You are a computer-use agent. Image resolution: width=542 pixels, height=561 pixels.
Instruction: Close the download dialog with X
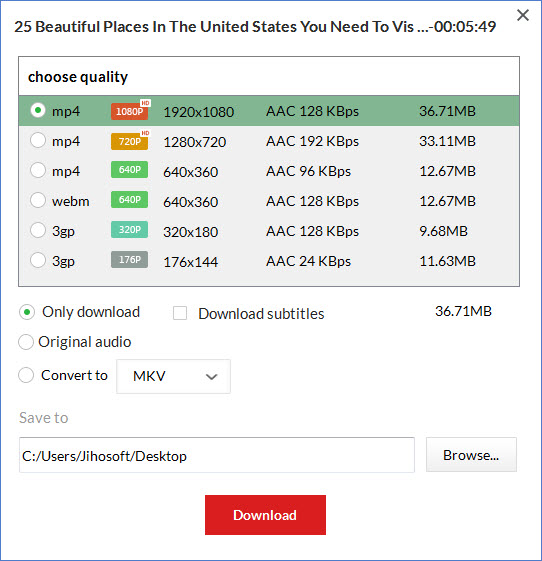click(x=523, y=15)
